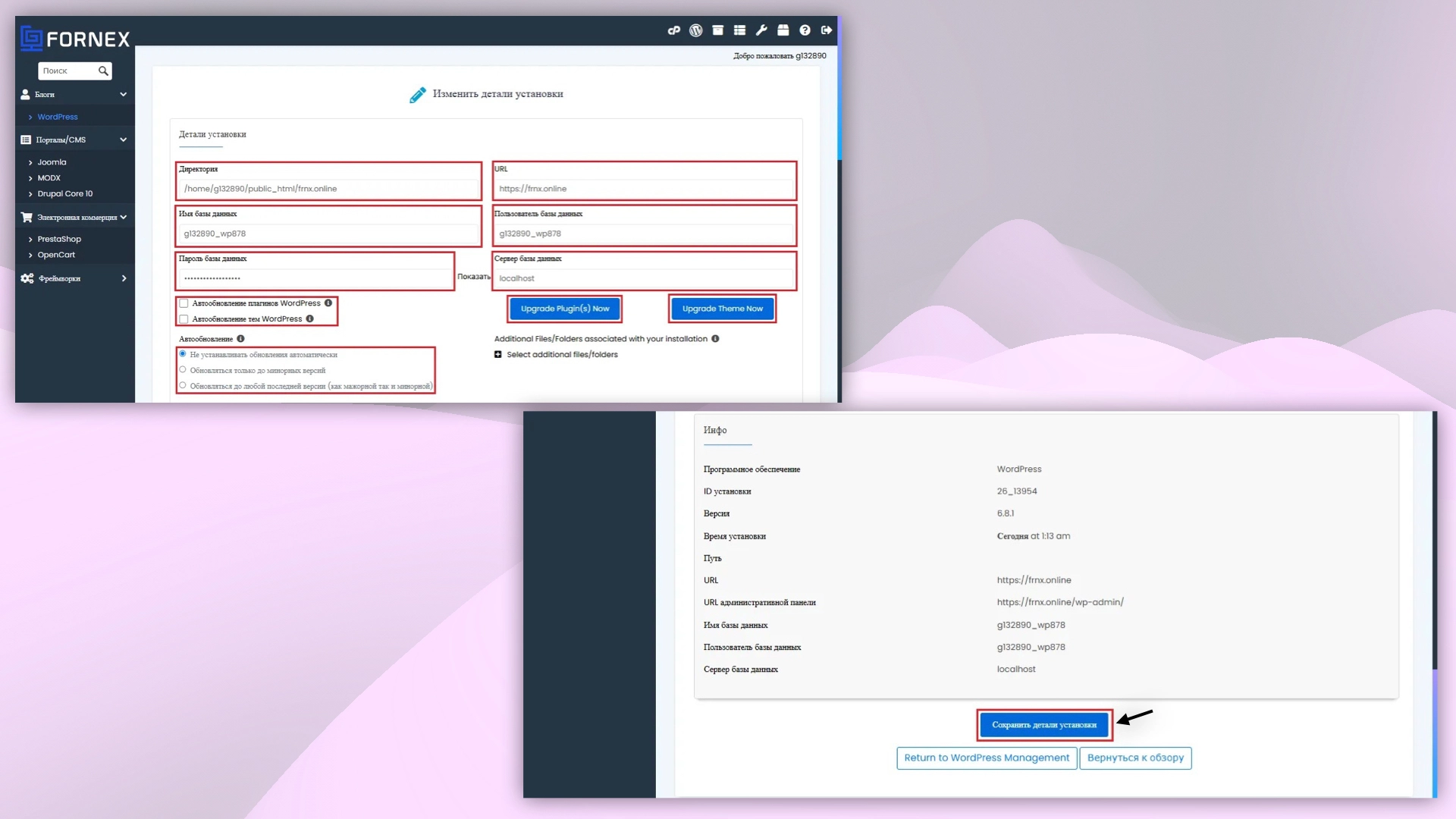Open PrestaShop from the e-commerce menu
The width and height of the screenshot is (1456, 819).
click(58, 239)
